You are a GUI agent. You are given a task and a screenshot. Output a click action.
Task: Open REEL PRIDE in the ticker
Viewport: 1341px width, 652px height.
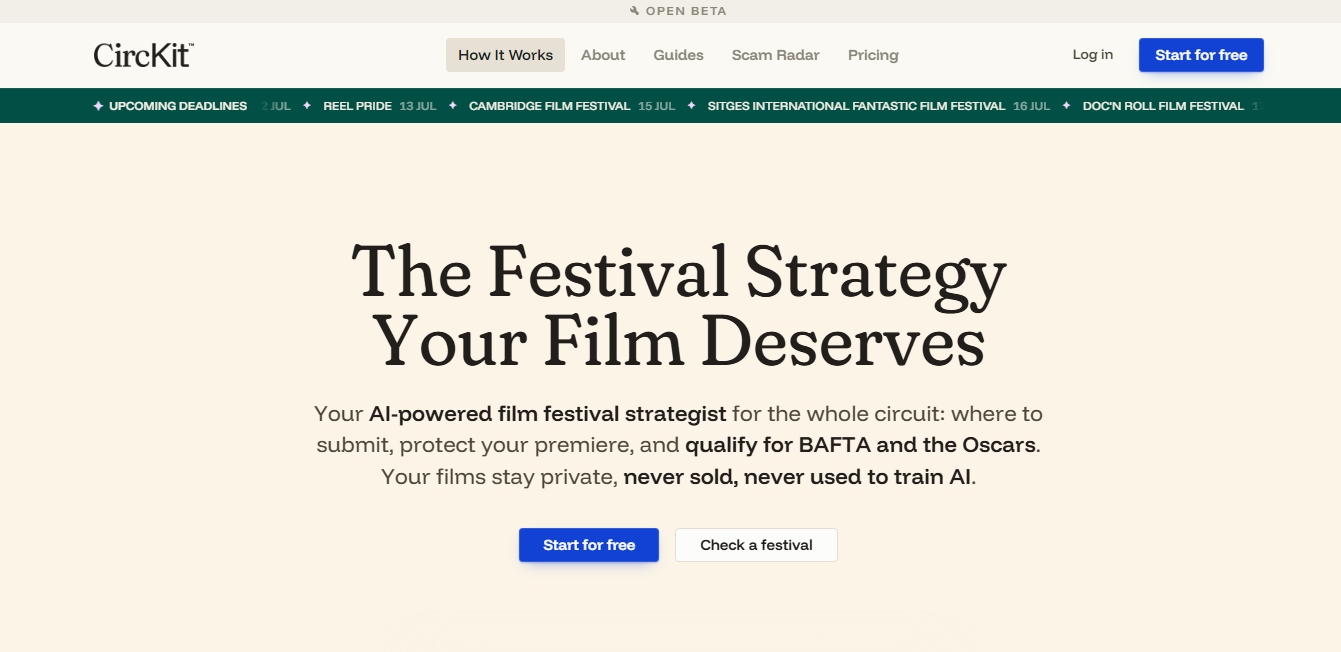(x=357, y=106)
